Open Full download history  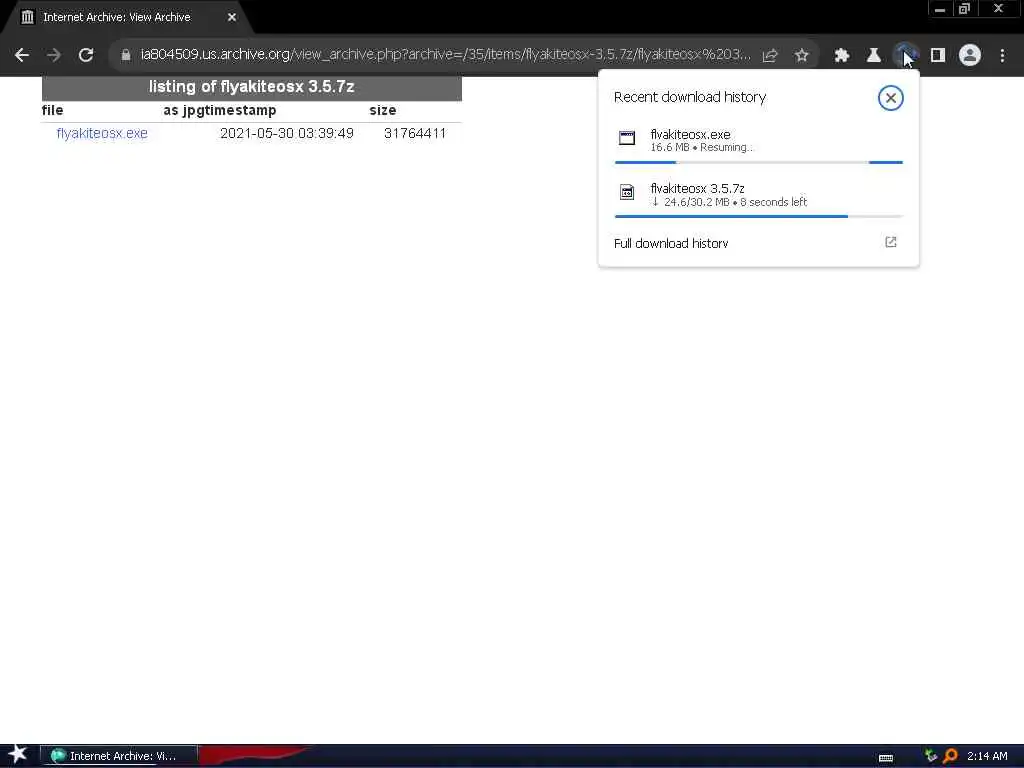click(759, 243)
